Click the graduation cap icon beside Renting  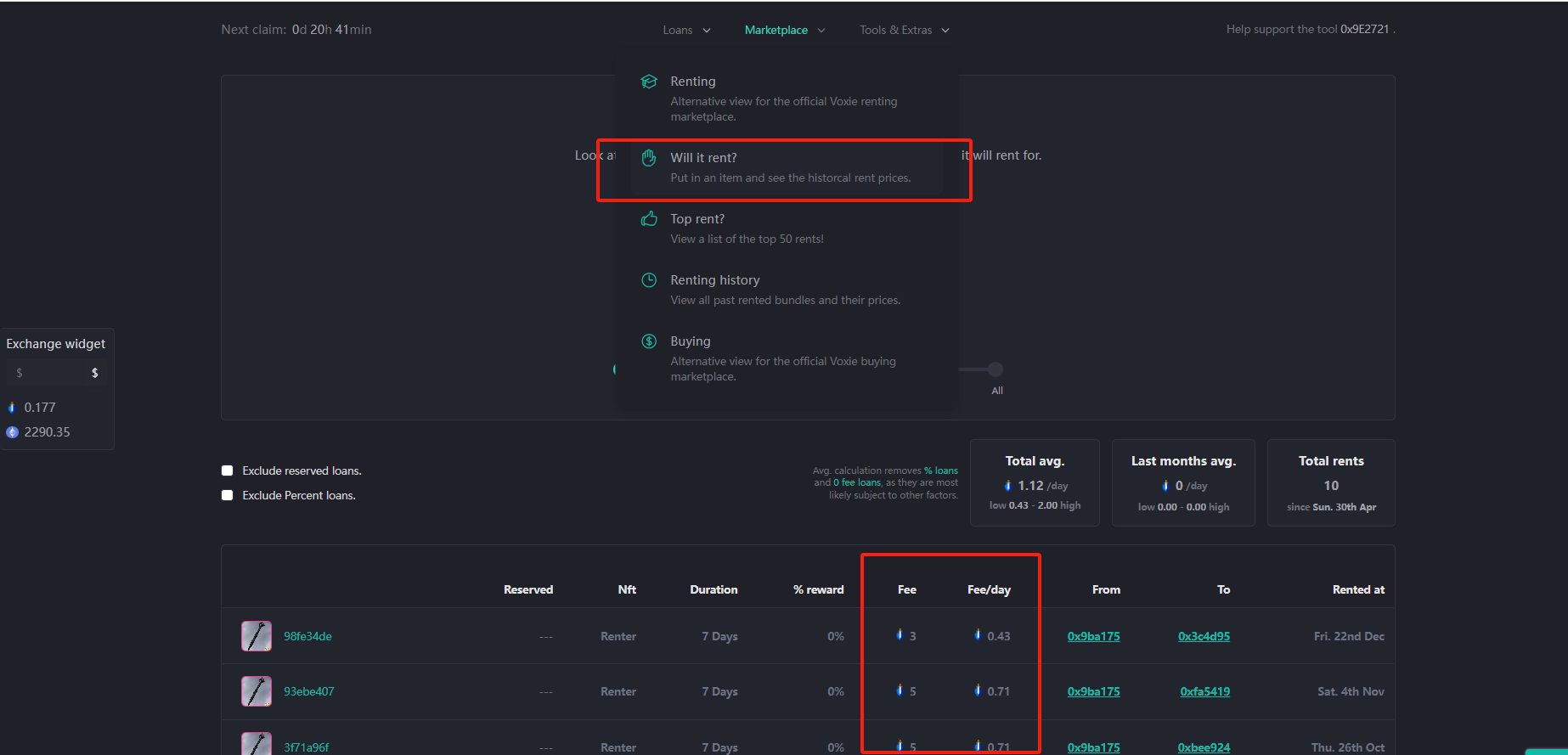(649, 82)
